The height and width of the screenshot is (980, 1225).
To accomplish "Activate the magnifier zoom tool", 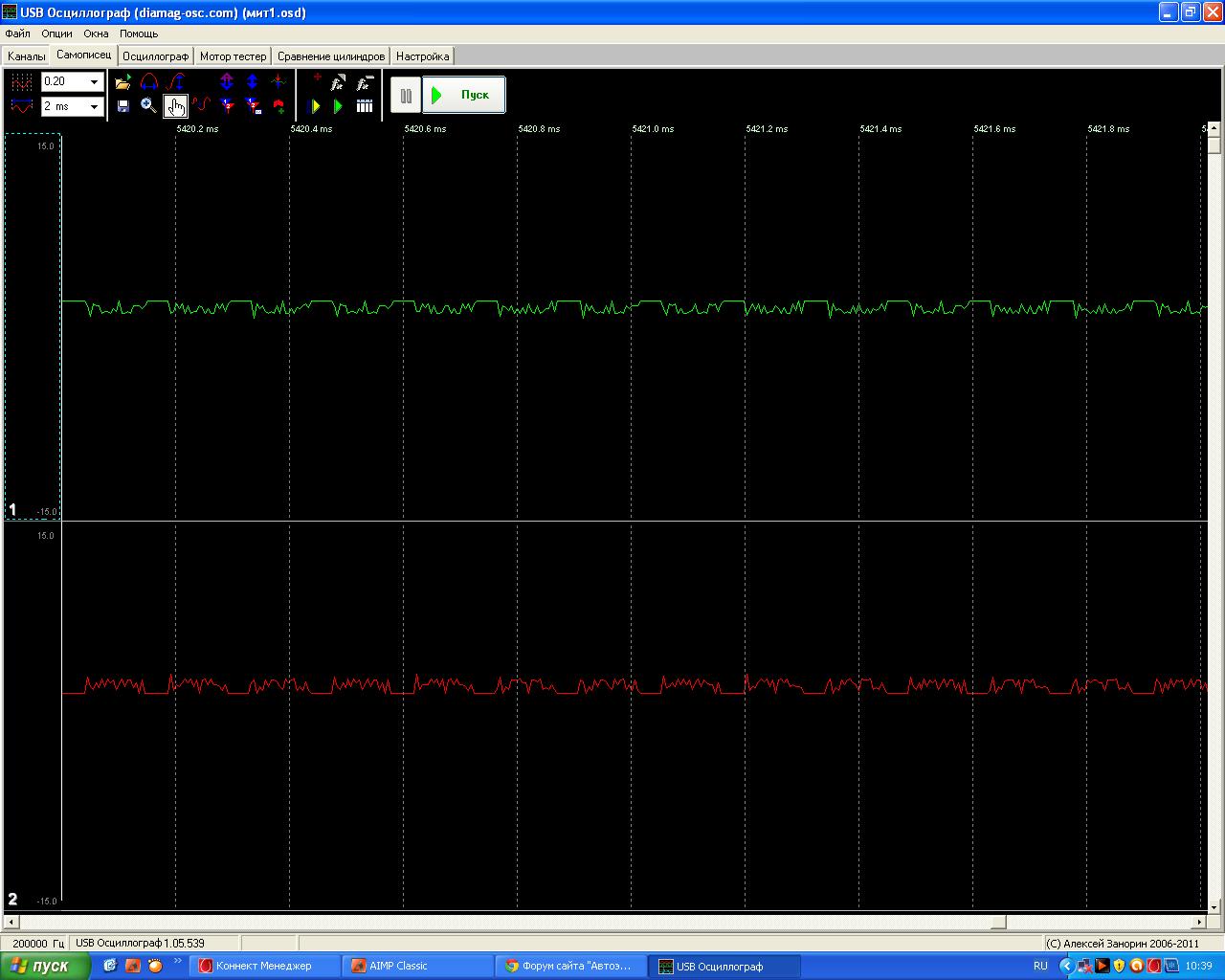I will pos(148,105).
